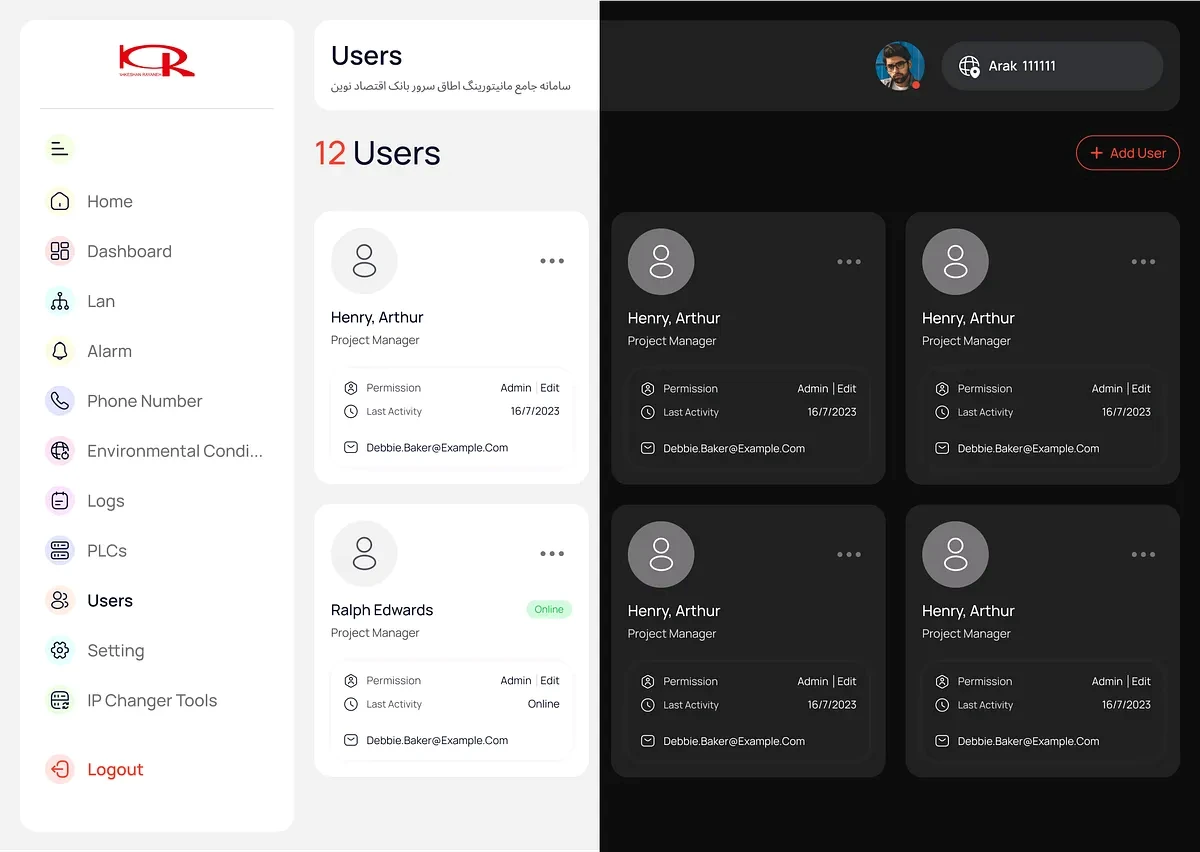The height and width of the screenshot is (852, 1200).
Task: Select the Lan network icon
Action: pos(60,301)
